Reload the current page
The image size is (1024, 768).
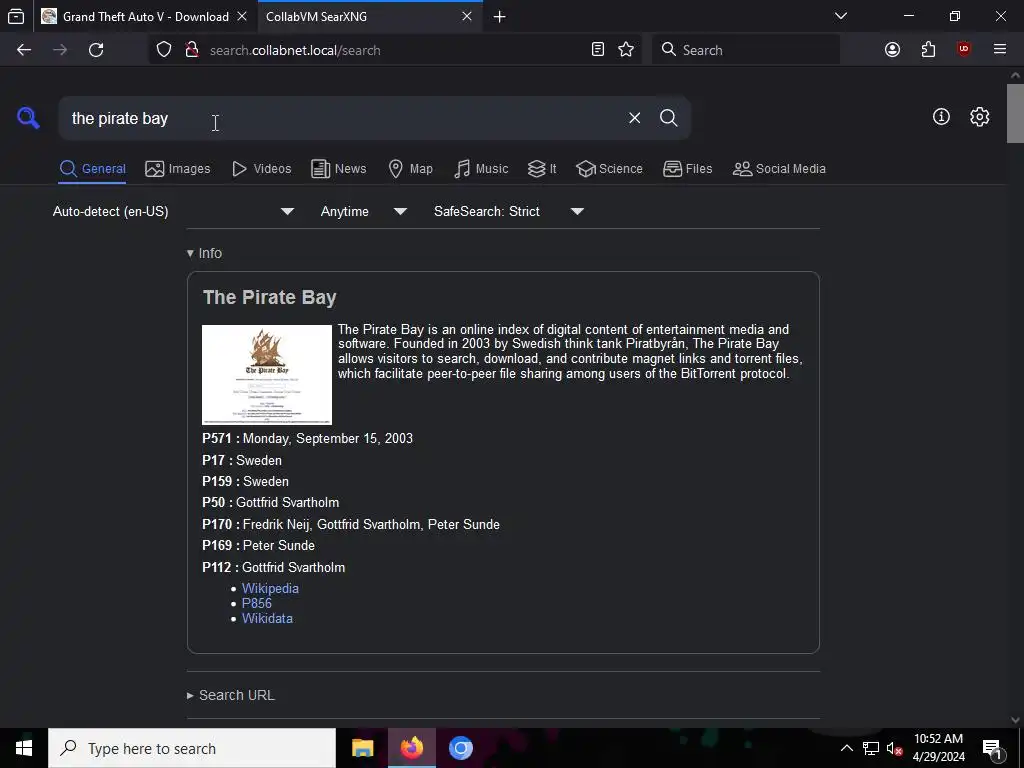[96, 50]
